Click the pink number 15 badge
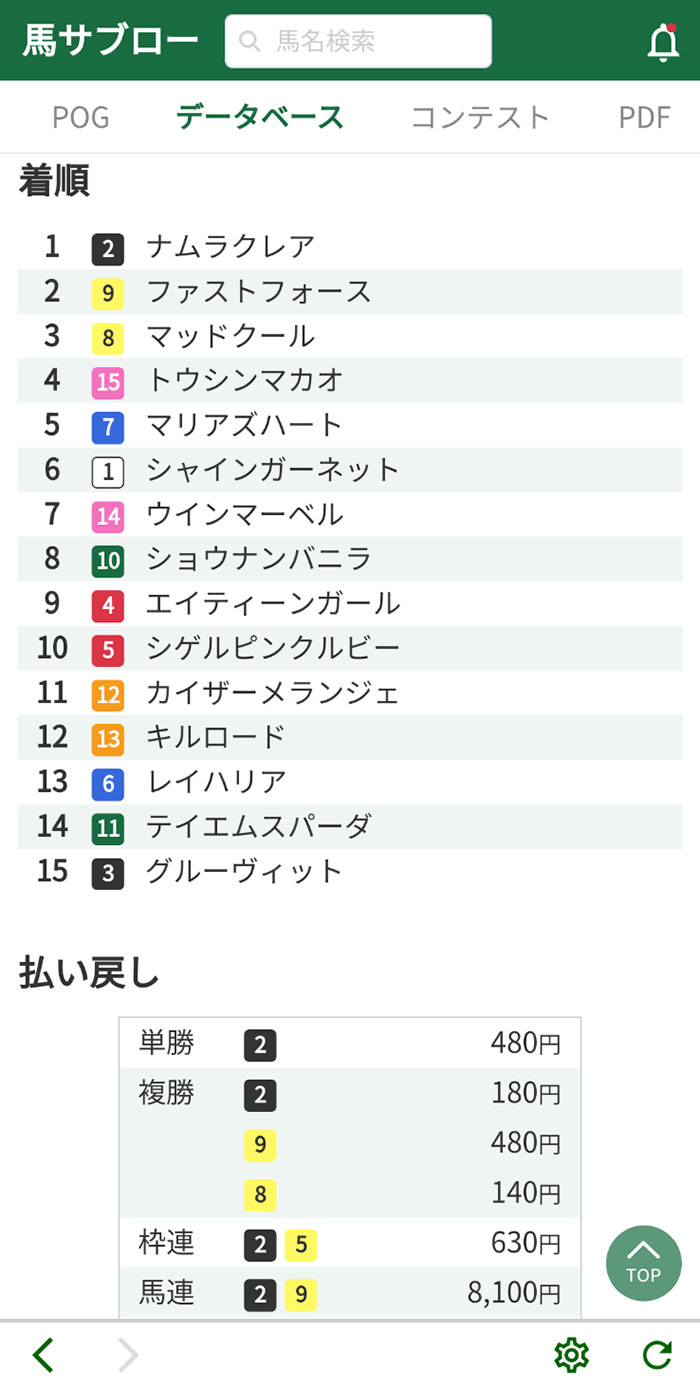Screen dimensions: 700x1387 108,381
